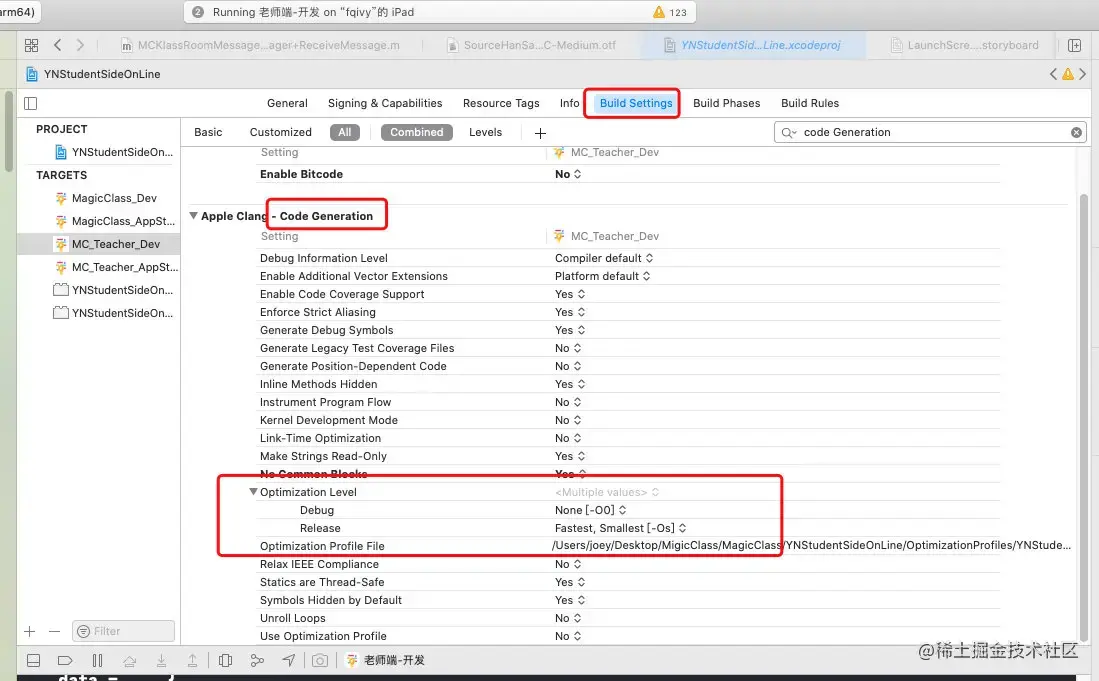Go forward with the right chevron

[80, 46]
